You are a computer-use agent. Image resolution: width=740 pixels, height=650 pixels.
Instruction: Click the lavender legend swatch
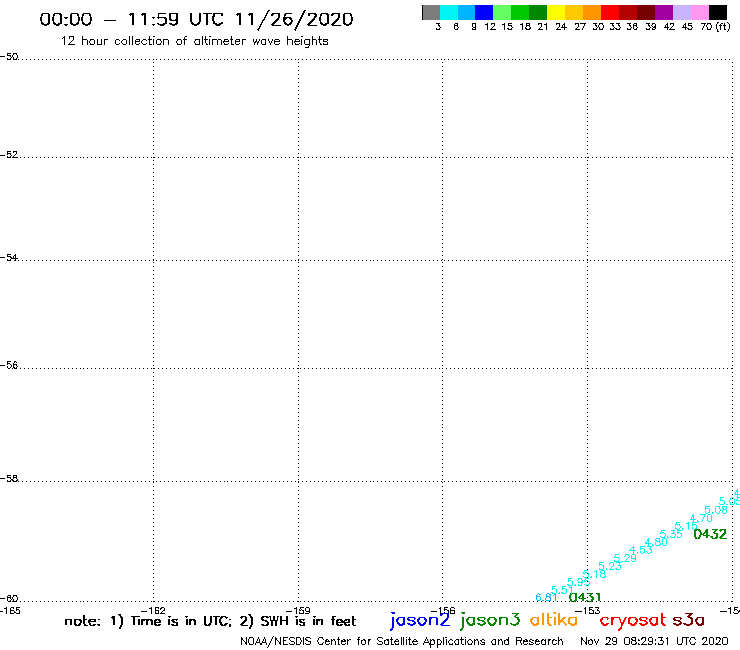coord(681,12)
